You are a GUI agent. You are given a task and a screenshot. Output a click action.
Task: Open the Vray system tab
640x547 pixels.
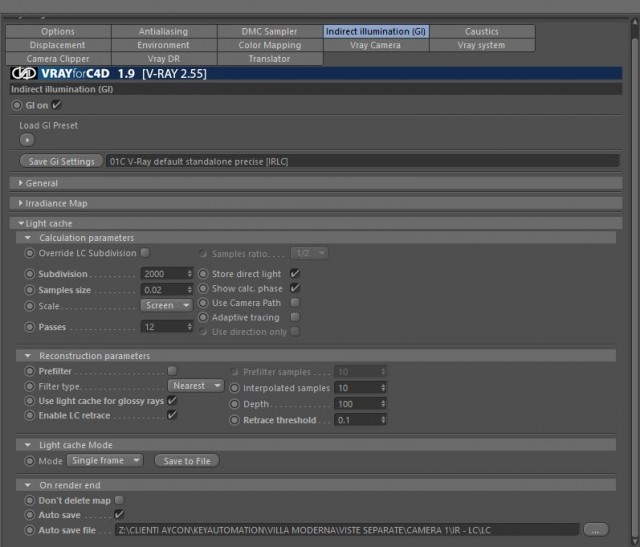pos(482,45)
